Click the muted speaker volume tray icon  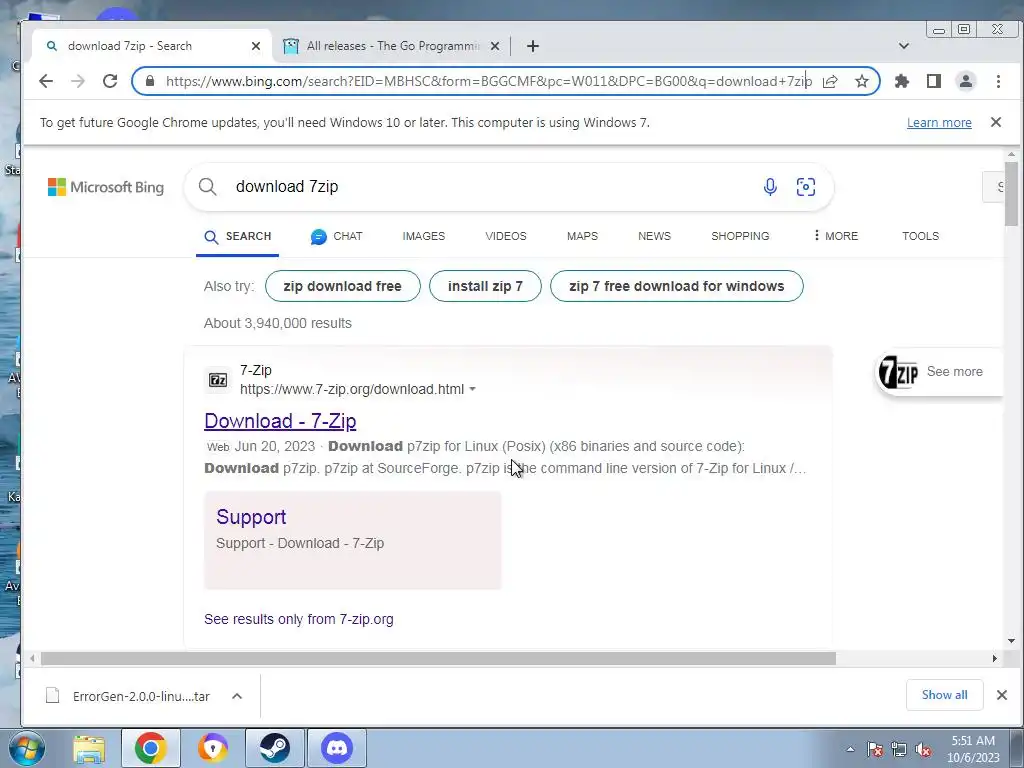tap(923, 750)
